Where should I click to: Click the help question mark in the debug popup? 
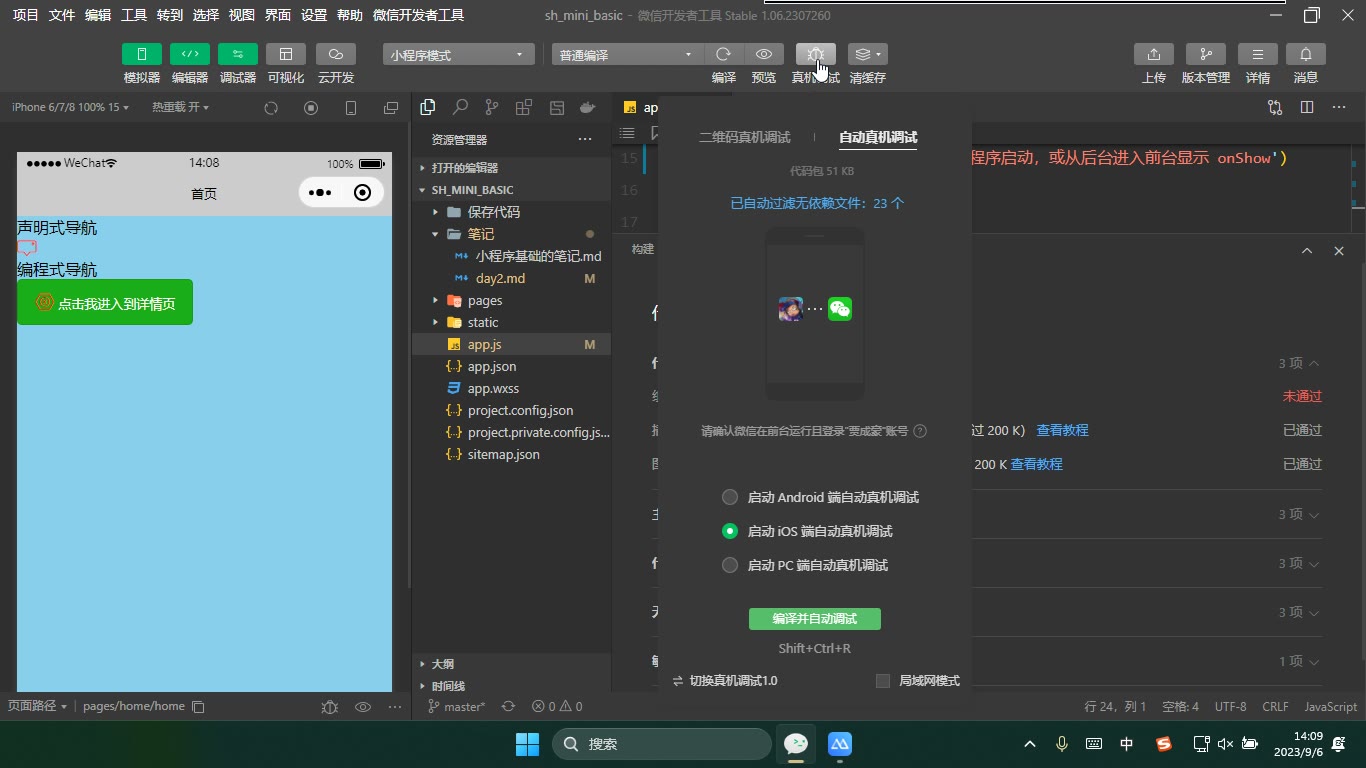[920, 431]
